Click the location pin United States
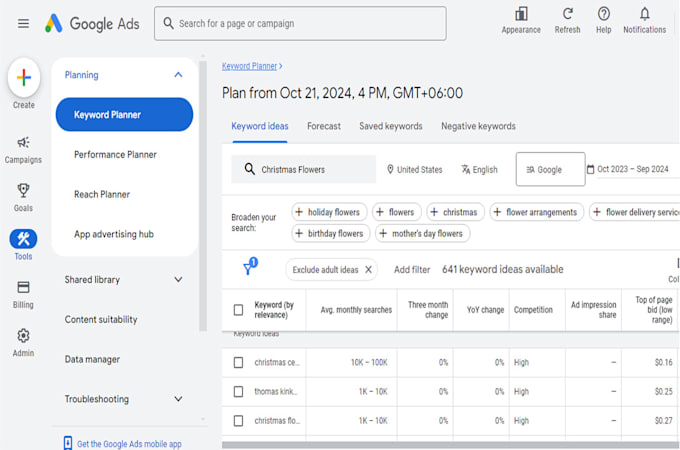Viewport: 680px width, 450px height. (415, 170)
